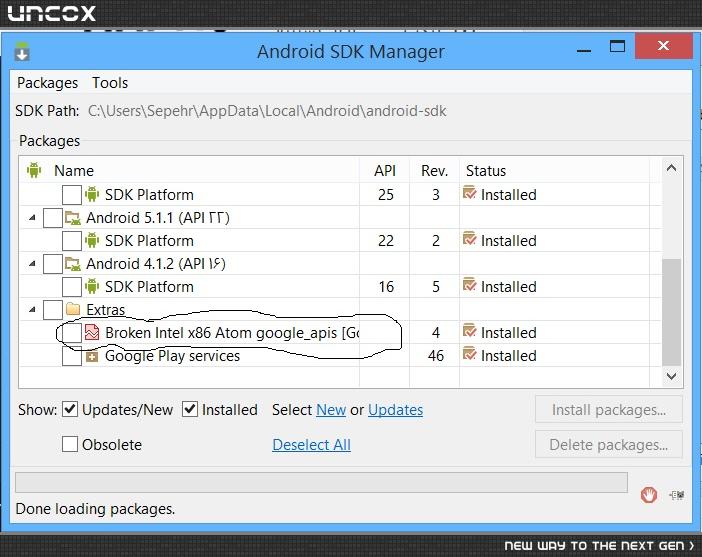This screenshot has height=557, width=702.
Task: Select Updates packages link
Action: pyautogui.click(x=395, y=410)
